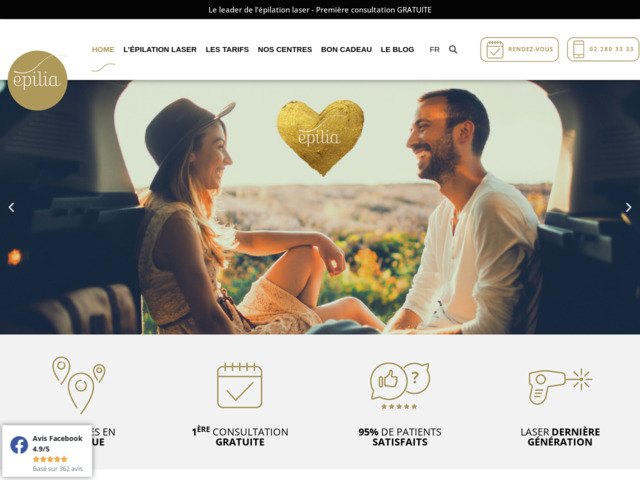The width and height of the screenshot is (640, 480).
Task: Click the phone icon beside 02 280 33 33
Action: (578, 49)
